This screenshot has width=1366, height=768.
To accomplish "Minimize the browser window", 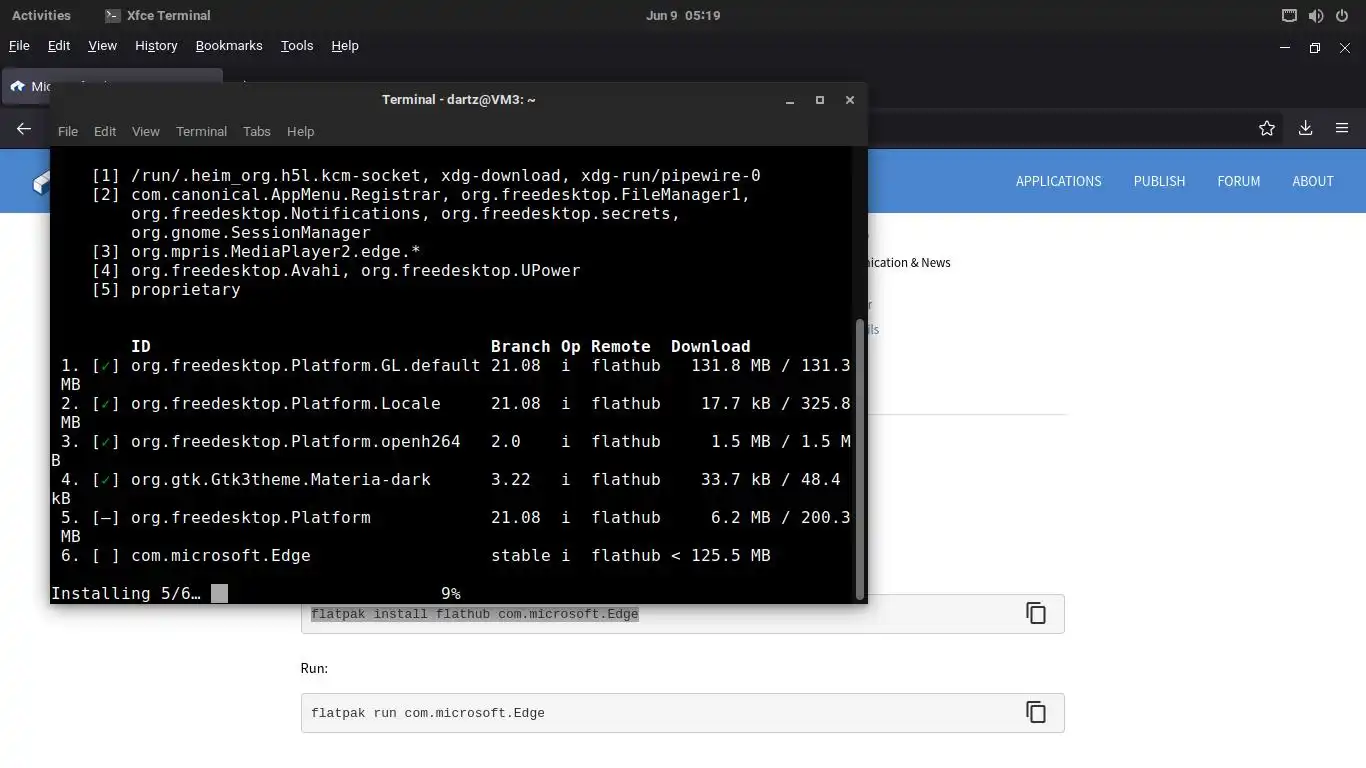I will click(x=1285, y=47).
